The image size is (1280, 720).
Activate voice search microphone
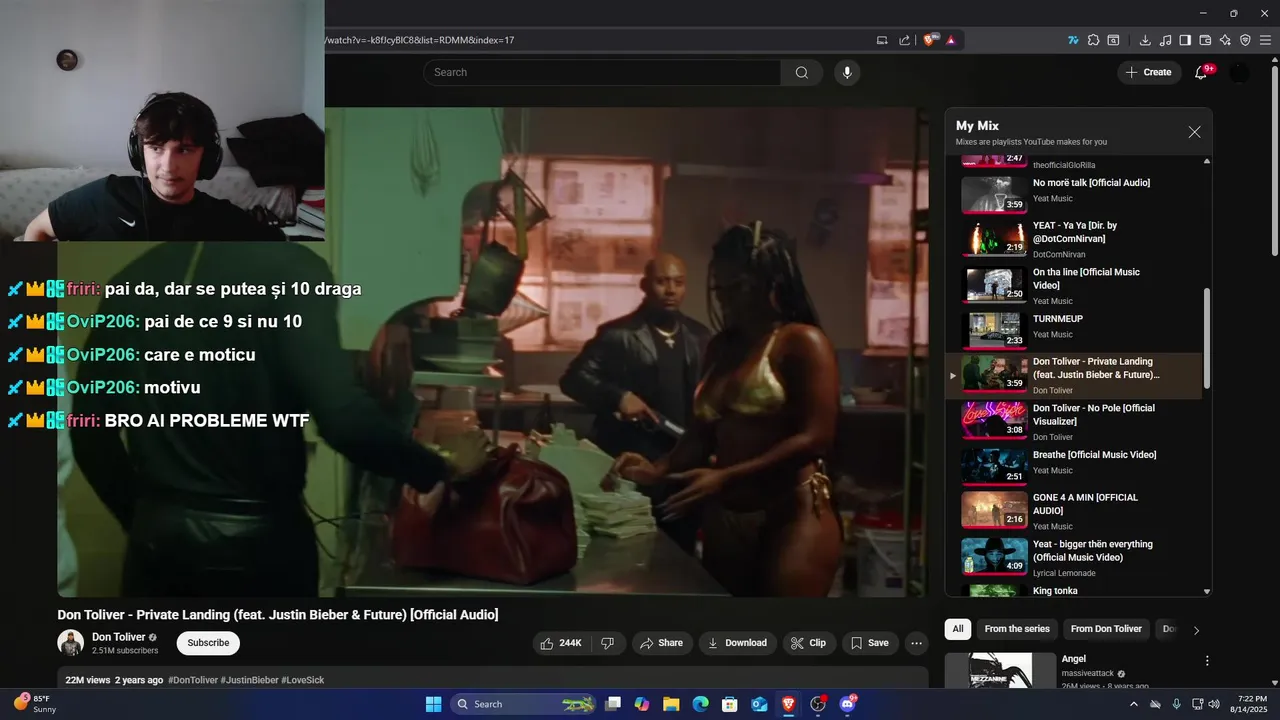(847, 72)
